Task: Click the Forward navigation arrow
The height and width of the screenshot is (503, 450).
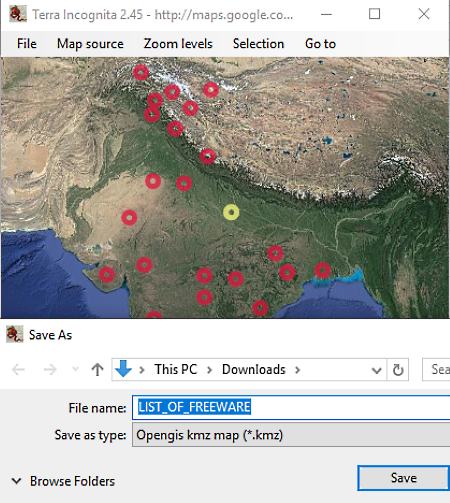Action: [50, 369]
